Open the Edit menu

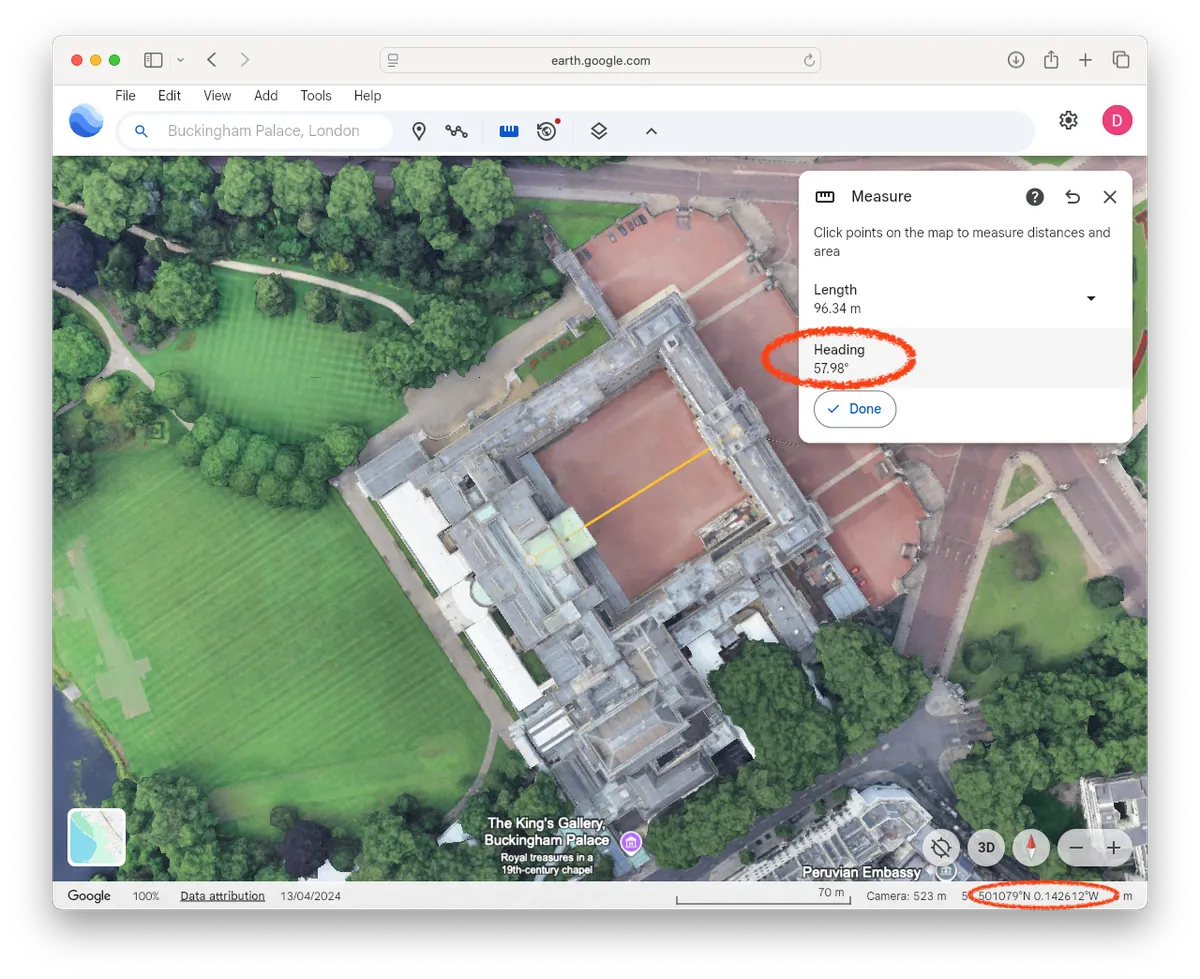tap(169, 96)
